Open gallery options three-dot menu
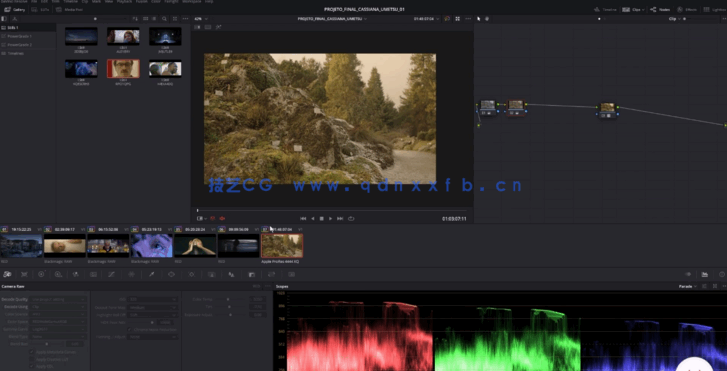This screenshot has width=727, height=371. pos(185,19)
